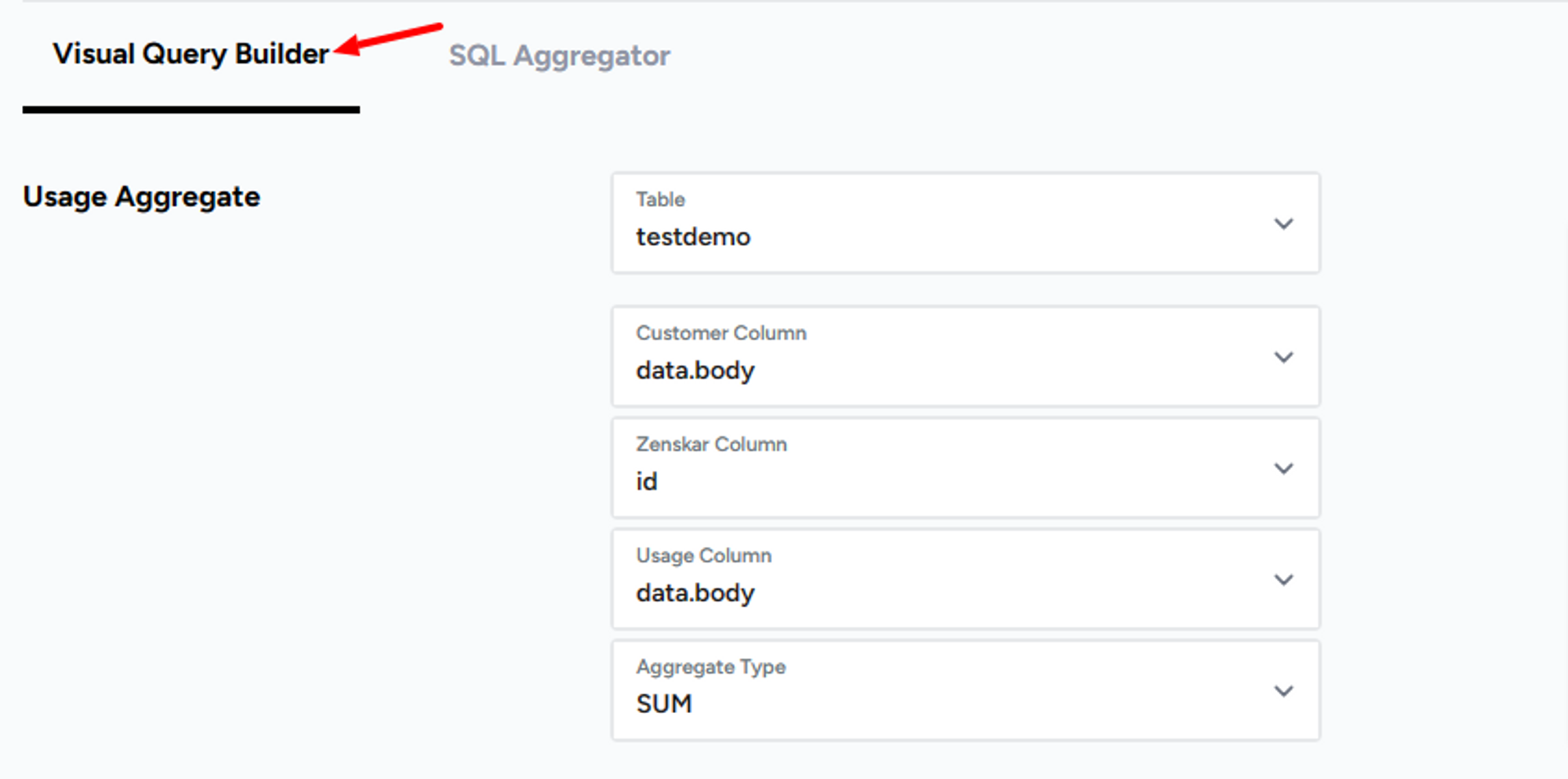Expand the Usage Column chevron
1568x779 pixels.
pyautogui.click(x=1283, y=580)
